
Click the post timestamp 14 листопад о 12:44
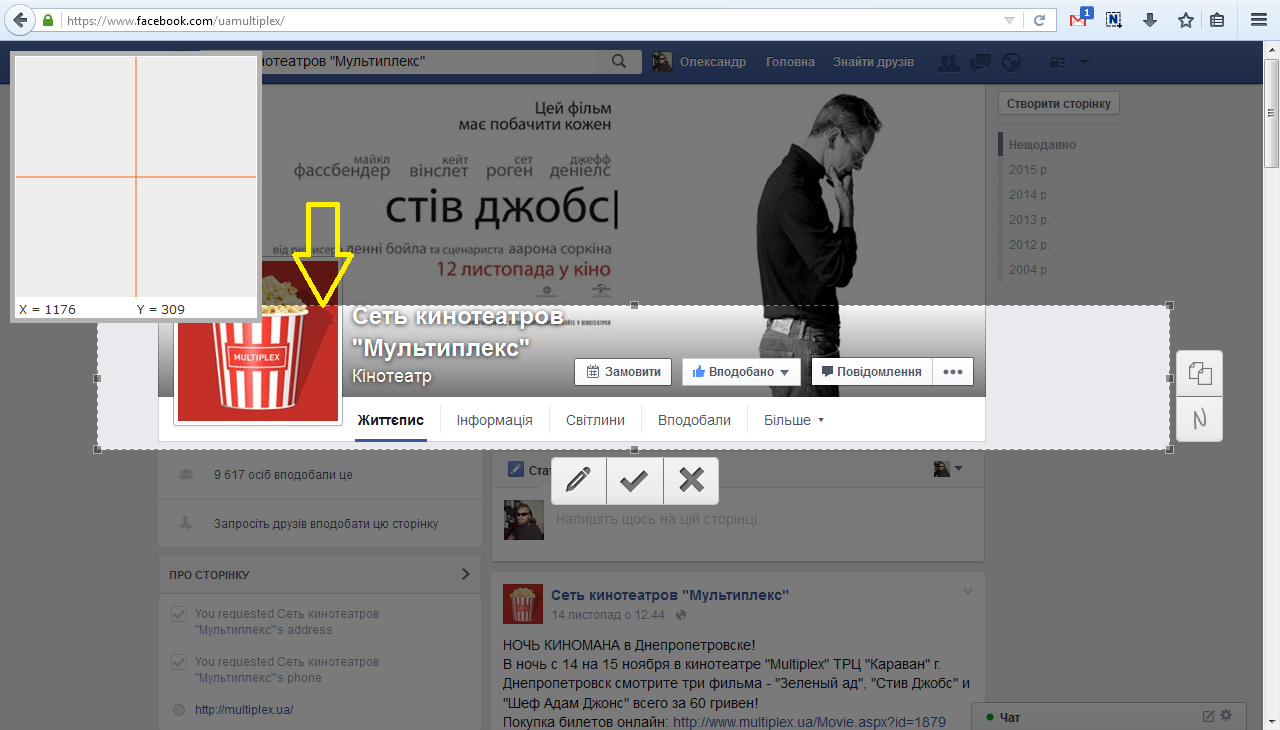[608, 615]
